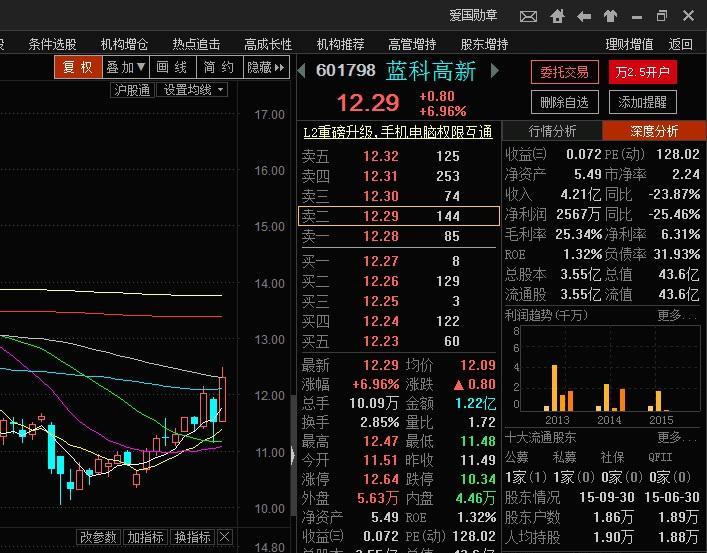The width and height of the screenshot is (707, 553).
Task: Open the 叠加 overlay dropdown
Action: coord(125,67)
